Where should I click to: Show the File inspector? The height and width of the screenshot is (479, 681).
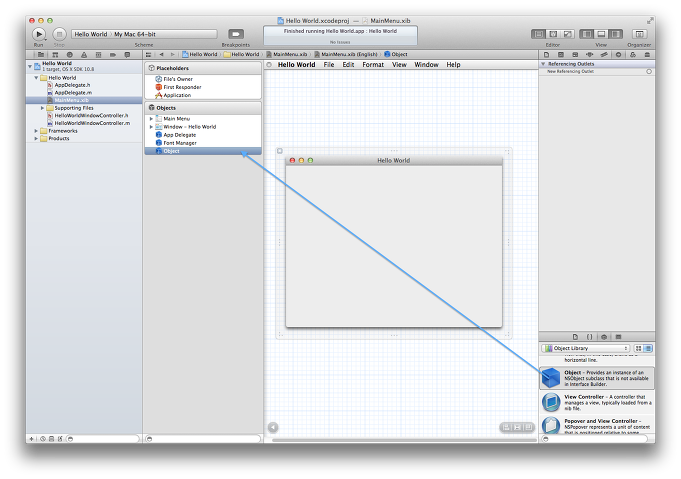coord(546,55)
